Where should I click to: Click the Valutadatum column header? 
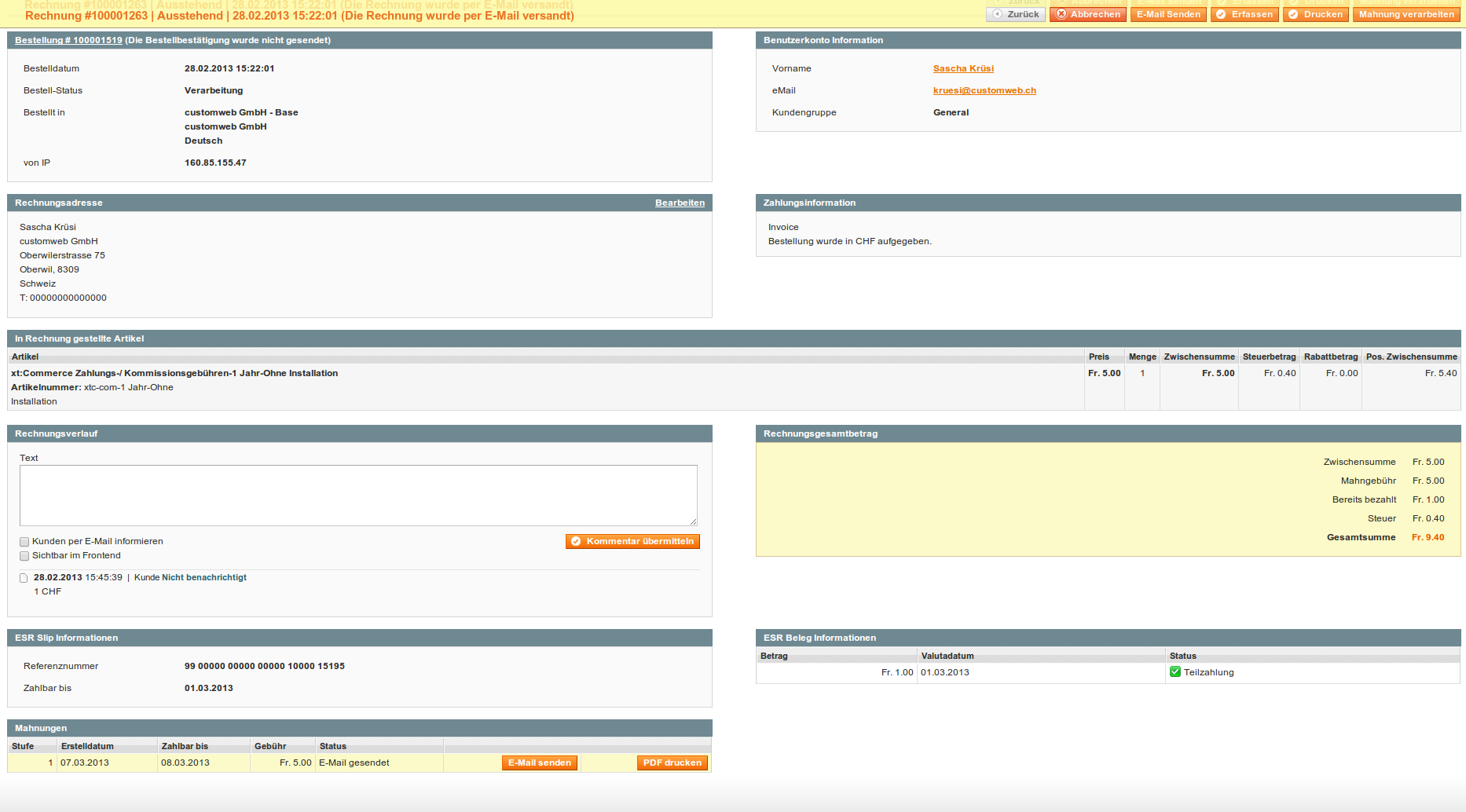point(947,656)
